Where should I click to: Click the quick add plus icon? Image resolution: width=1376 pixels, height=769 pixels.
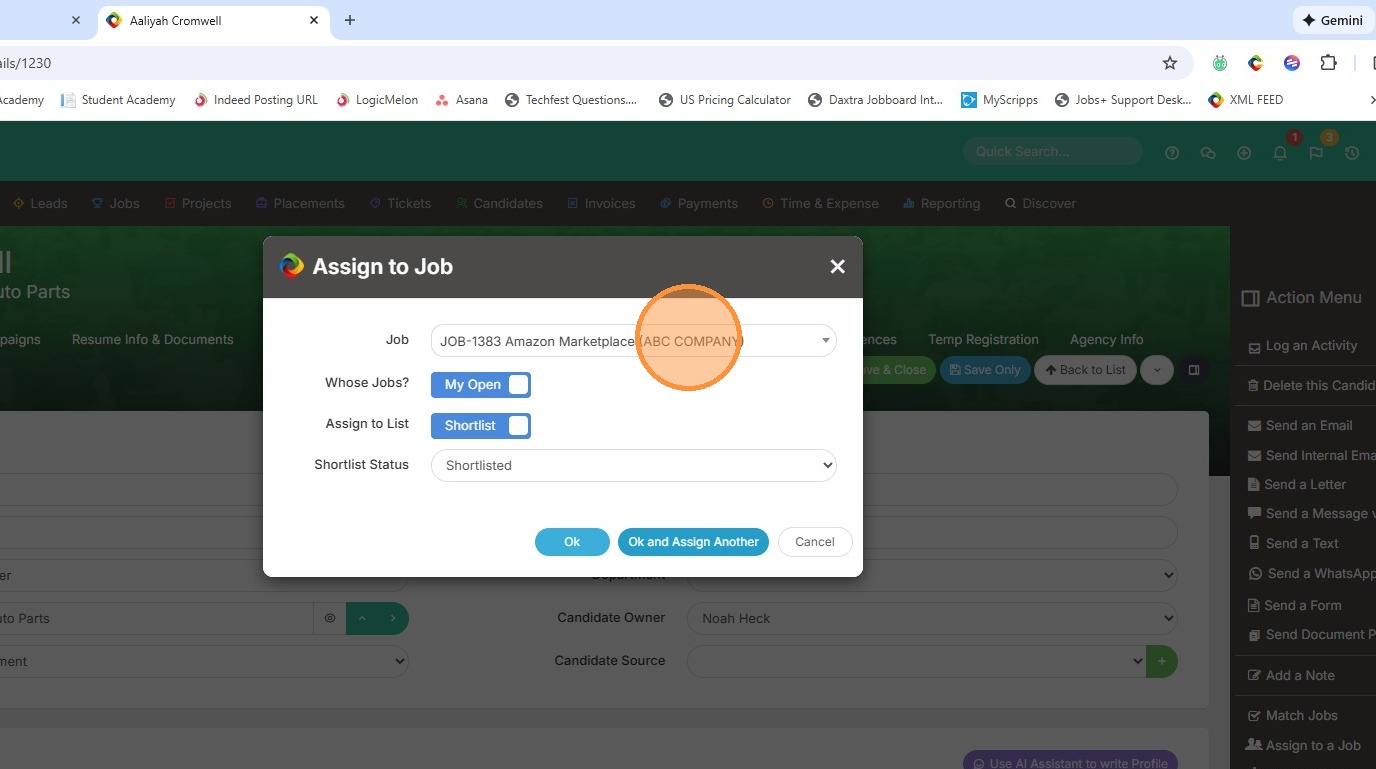tap(1244, 153)
